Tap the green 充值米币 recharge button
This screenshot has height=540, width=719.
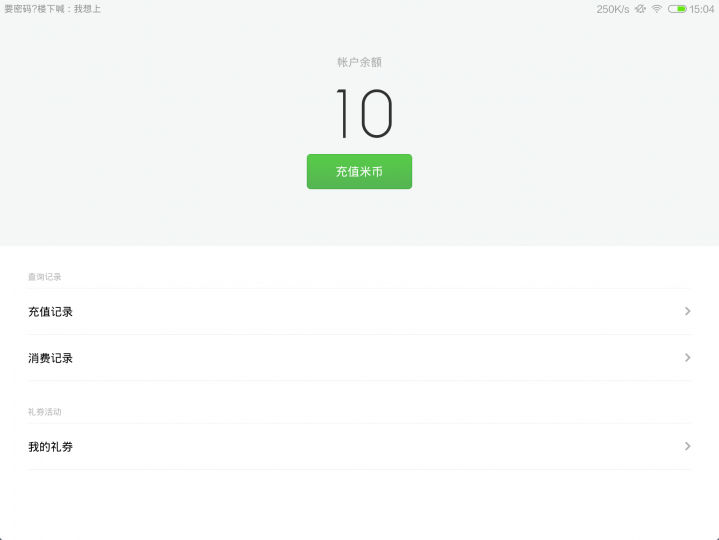coord(359,171)
